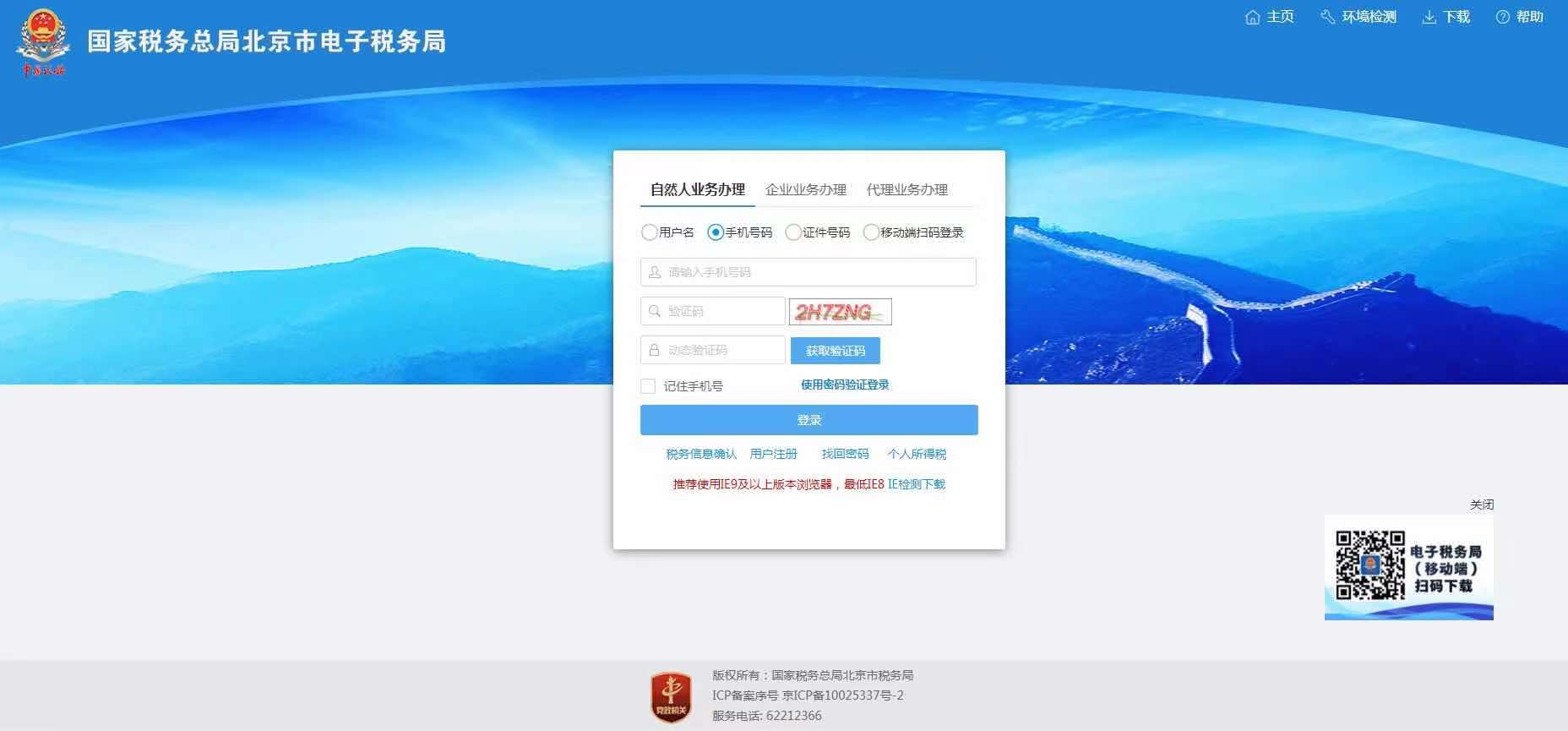This screenshot has height=731, width=1568.
Task: Open the 个人所得税 link
Action: (x=917, y=455)
